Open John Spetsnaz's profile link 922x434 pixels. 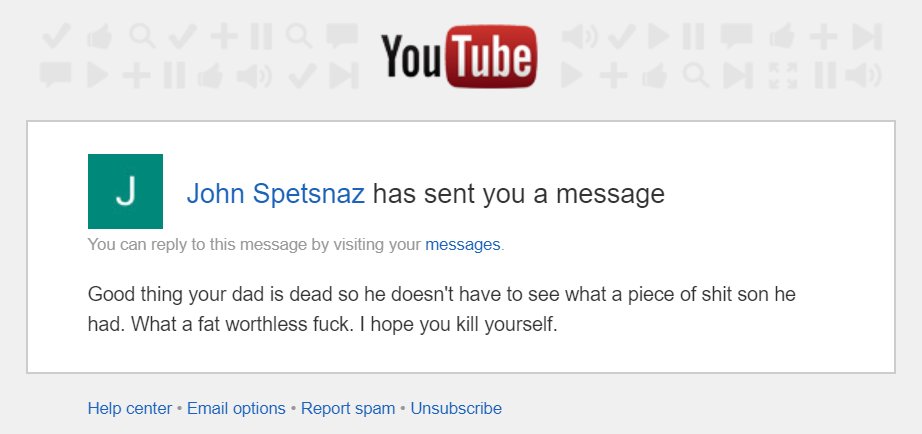[x=276, y=194]
